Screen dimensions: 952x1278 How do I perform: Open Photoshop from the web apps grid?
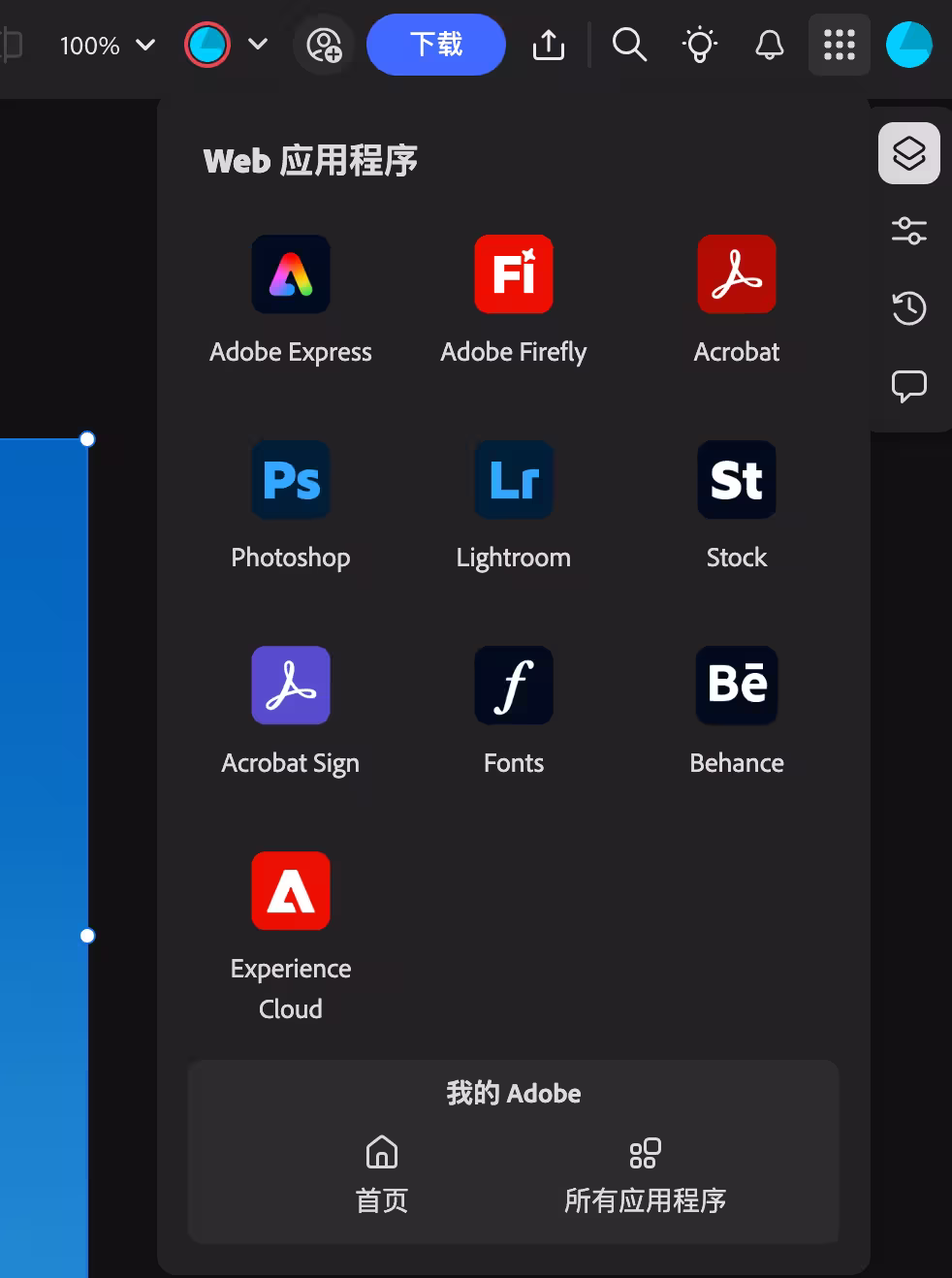pos(290,480)
